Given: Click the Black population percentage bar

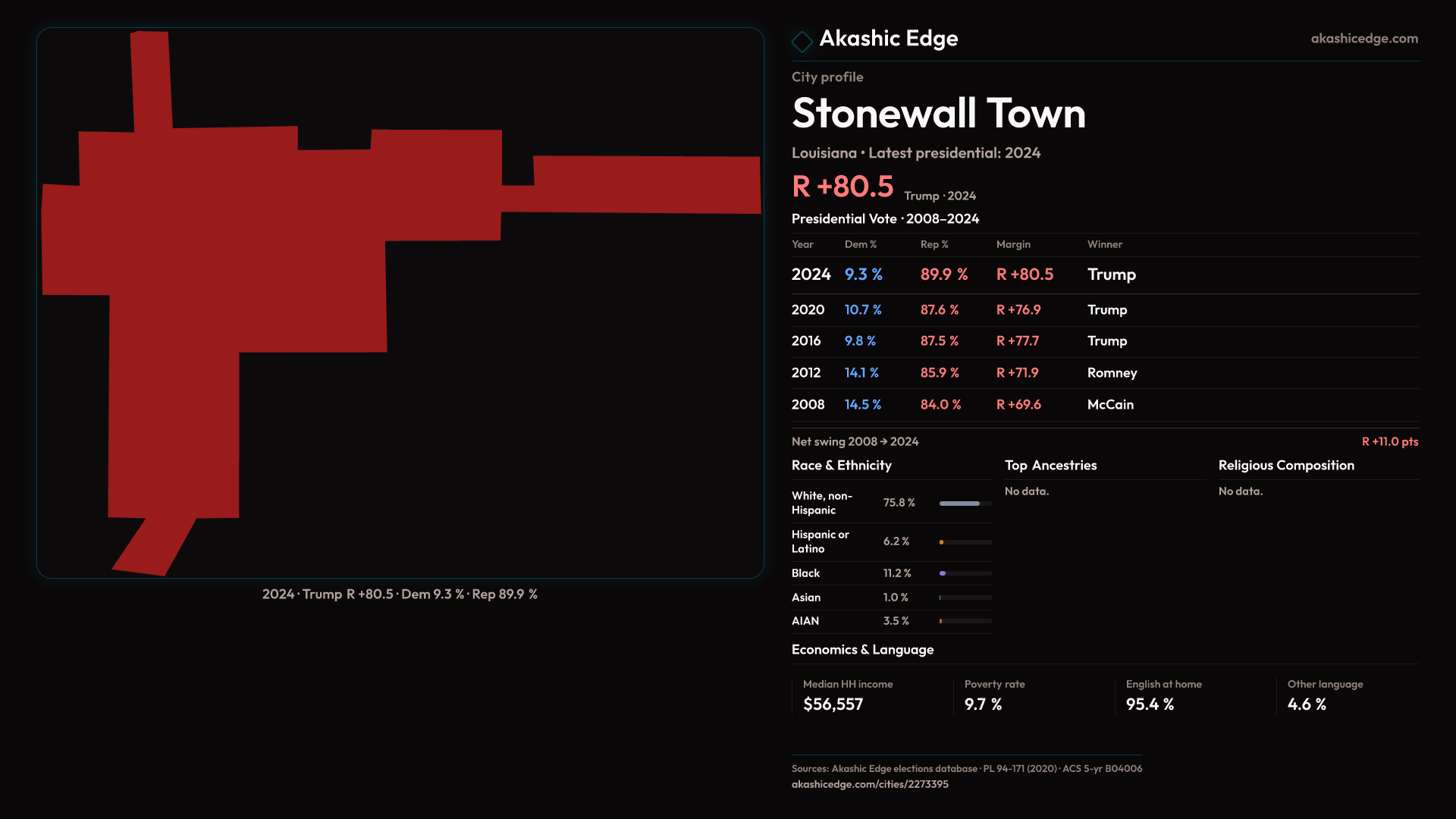Looking at the screenshot, I should (x=965, y=573).
